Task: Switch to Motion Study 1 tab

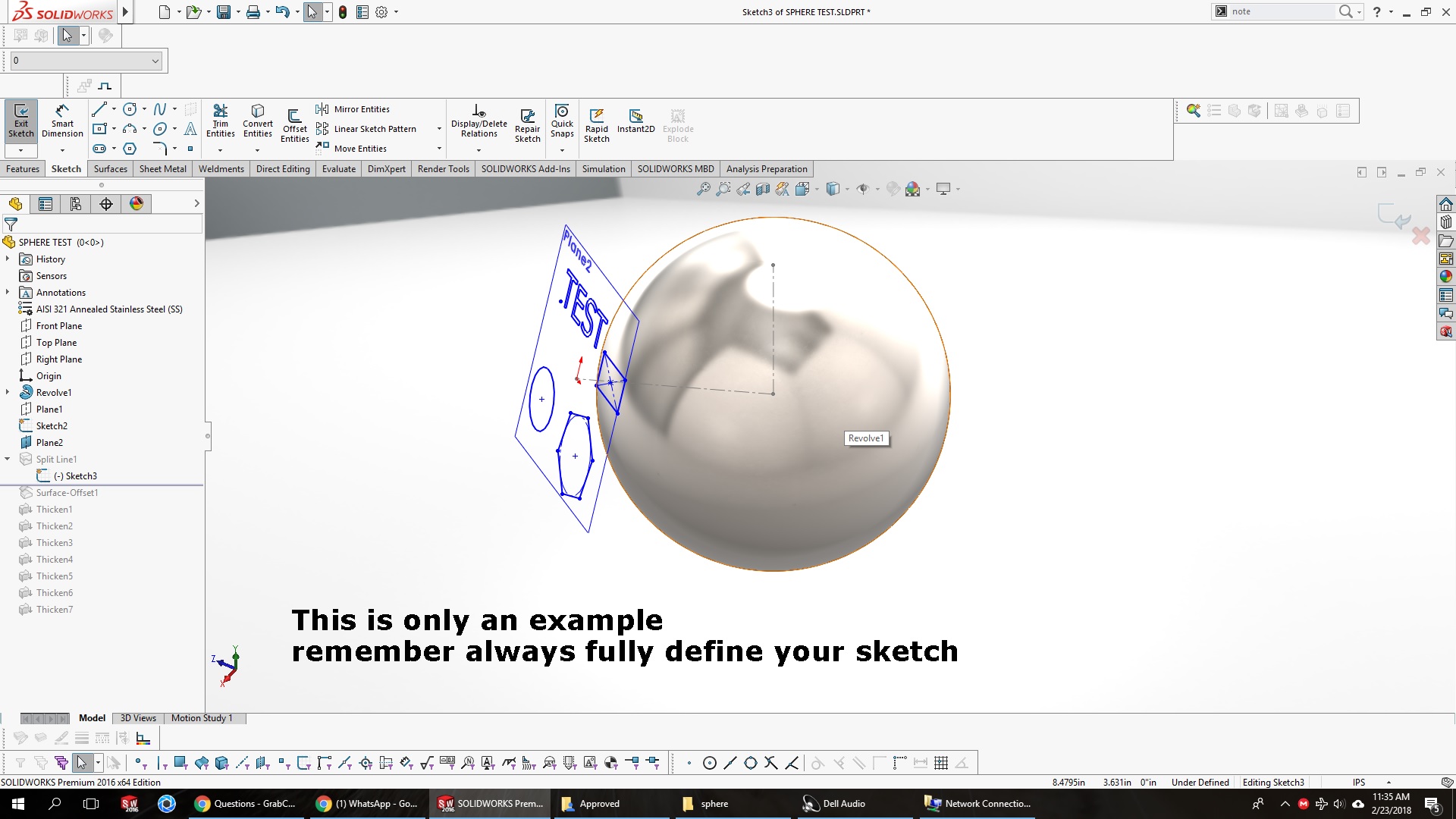Action: point(202,718)
